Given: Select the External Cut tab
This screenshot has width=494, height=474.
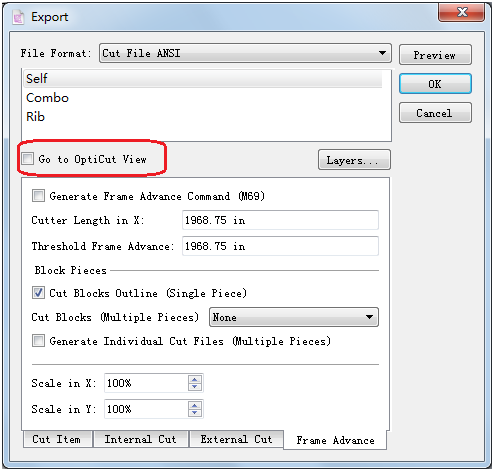Looking at the screenshot, I should pos(237,439).
